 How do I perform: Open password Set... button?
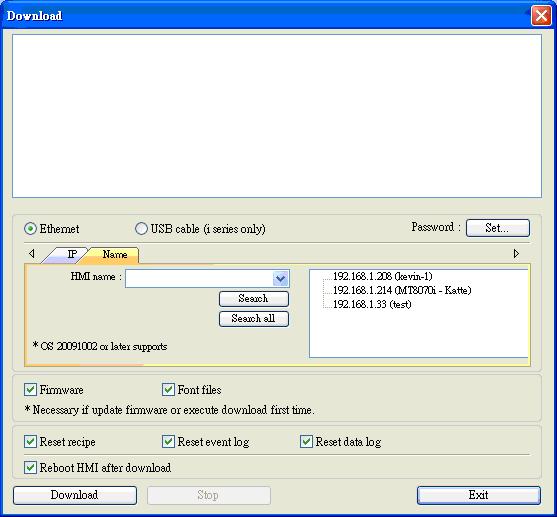click(x=498, y=228)
